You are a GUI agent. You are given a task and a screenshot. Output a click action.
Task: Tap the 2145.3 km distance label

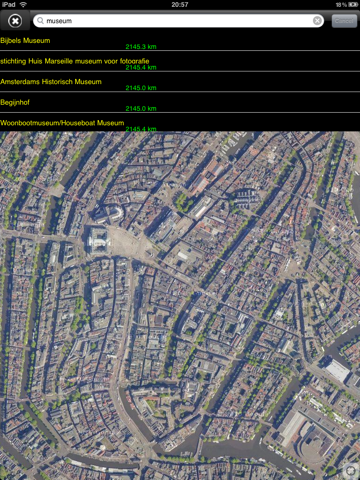pos(141,47)
